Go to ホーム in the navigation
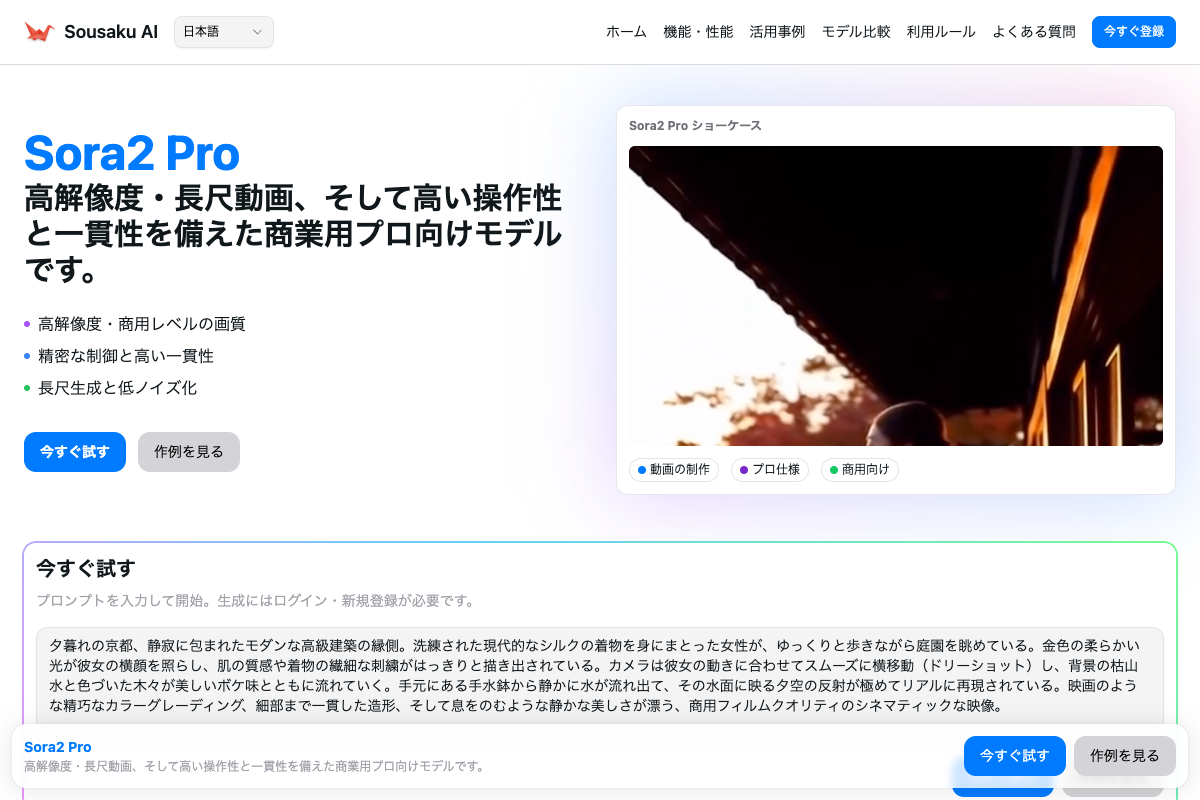 (x=626, y=32)
